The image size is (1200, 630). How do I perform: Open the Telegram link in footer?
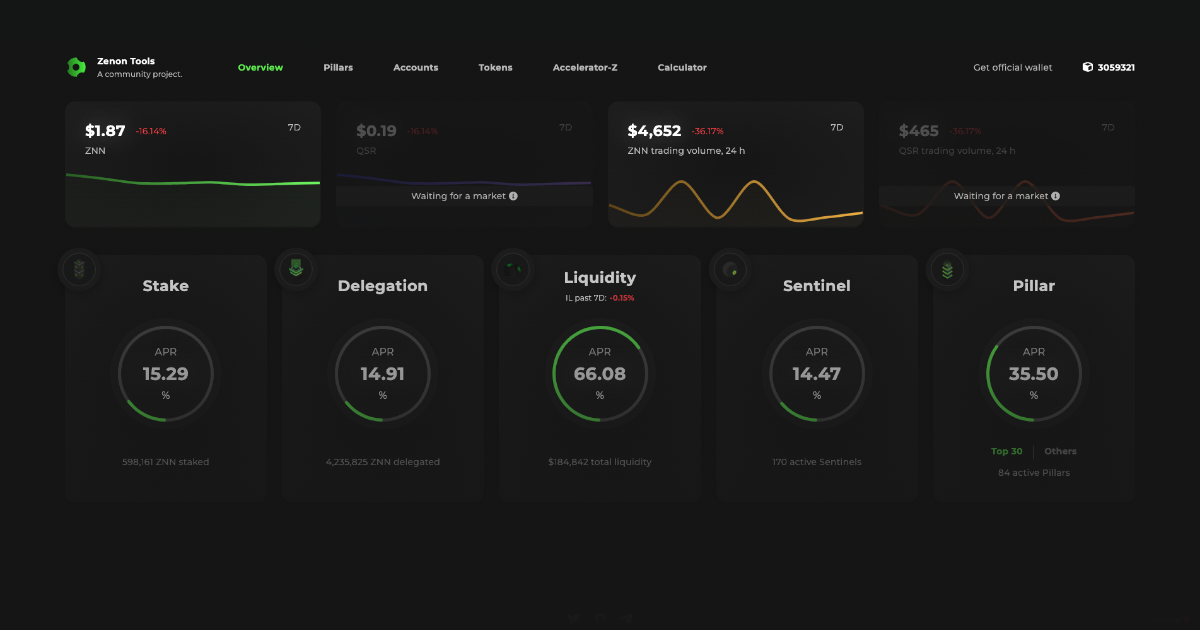[626, 618]
